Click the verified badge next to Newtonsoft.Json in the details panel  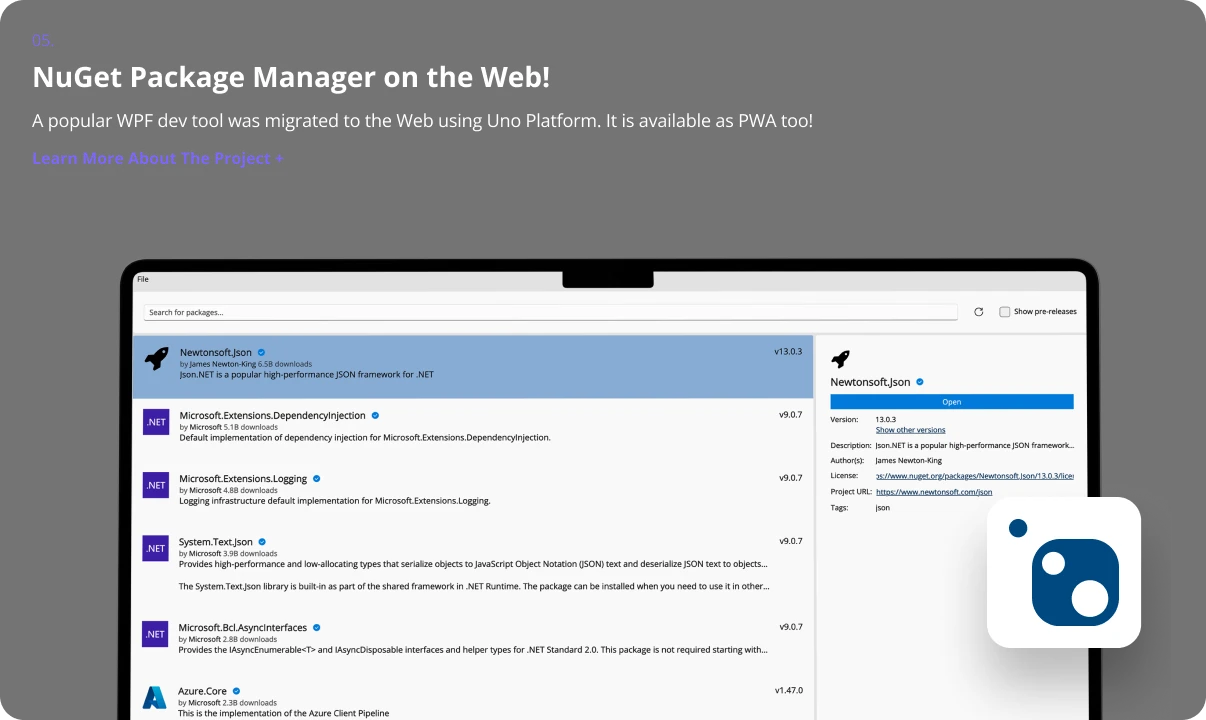(x=920, y=382)
